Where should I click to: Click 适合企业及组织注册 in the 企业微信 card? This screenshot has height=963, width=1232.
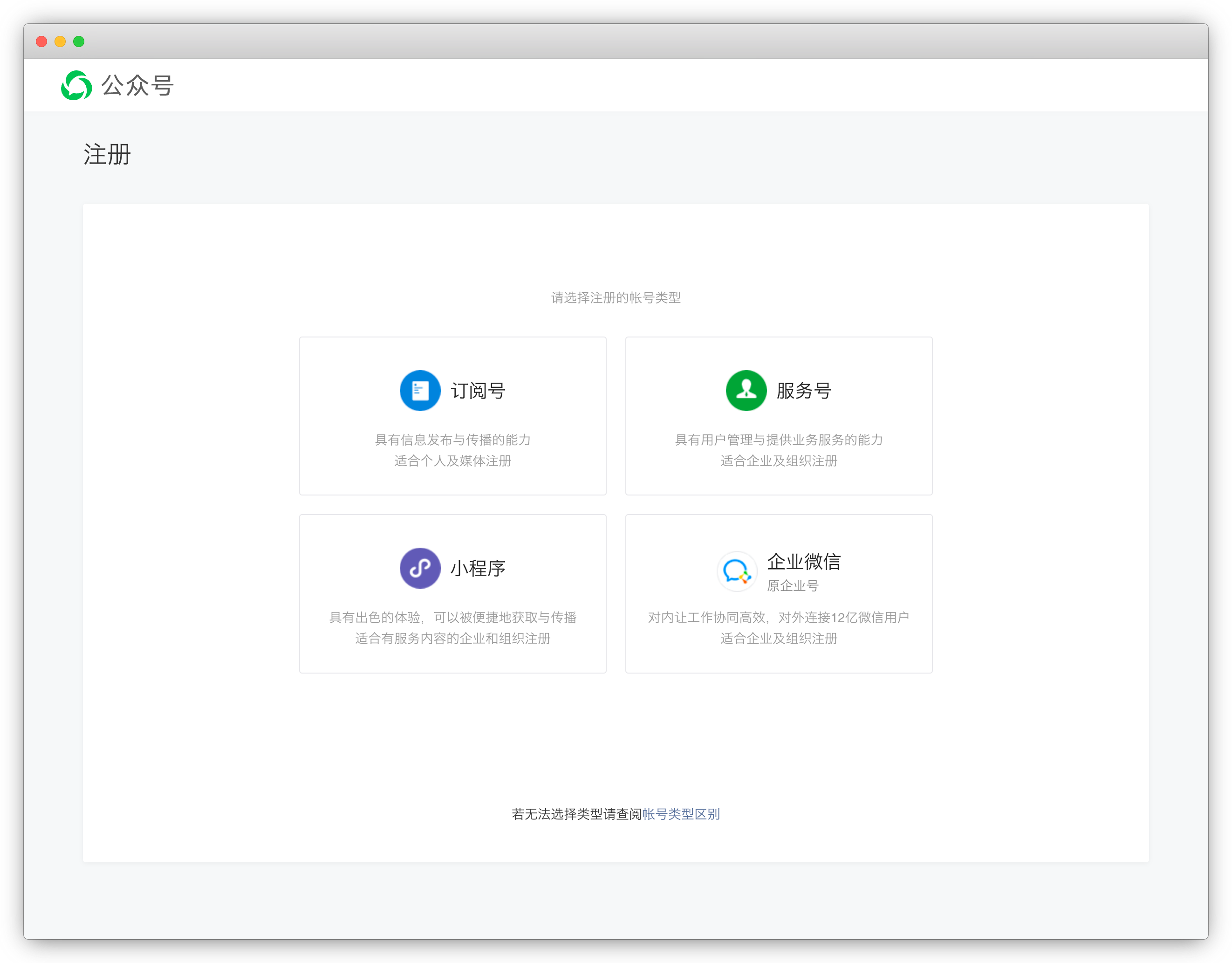point(779,638)
